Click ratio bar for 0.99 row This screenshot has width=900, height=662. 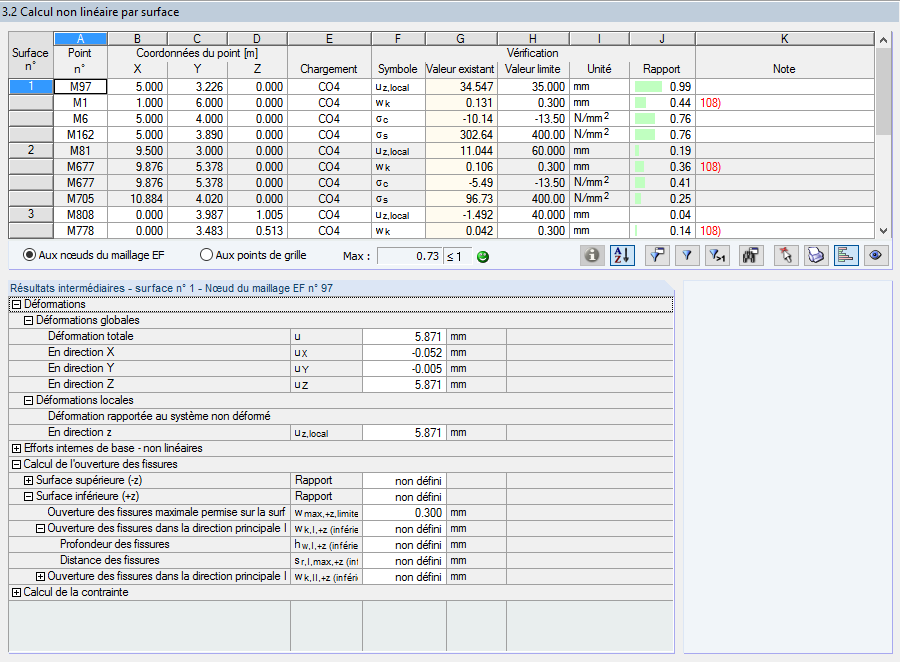pos(648,87)
